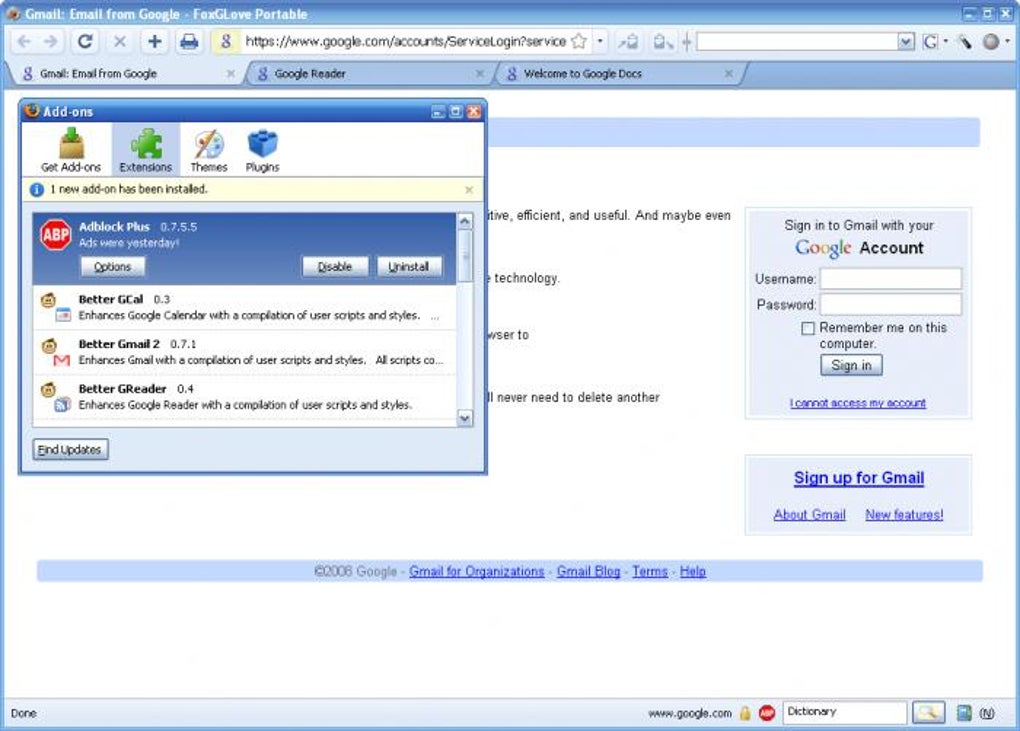Print the page using the printer icon
Image resolution: width=1020 pixels, height=731 pixels.
pyautogui.click(x=189, y=42)
